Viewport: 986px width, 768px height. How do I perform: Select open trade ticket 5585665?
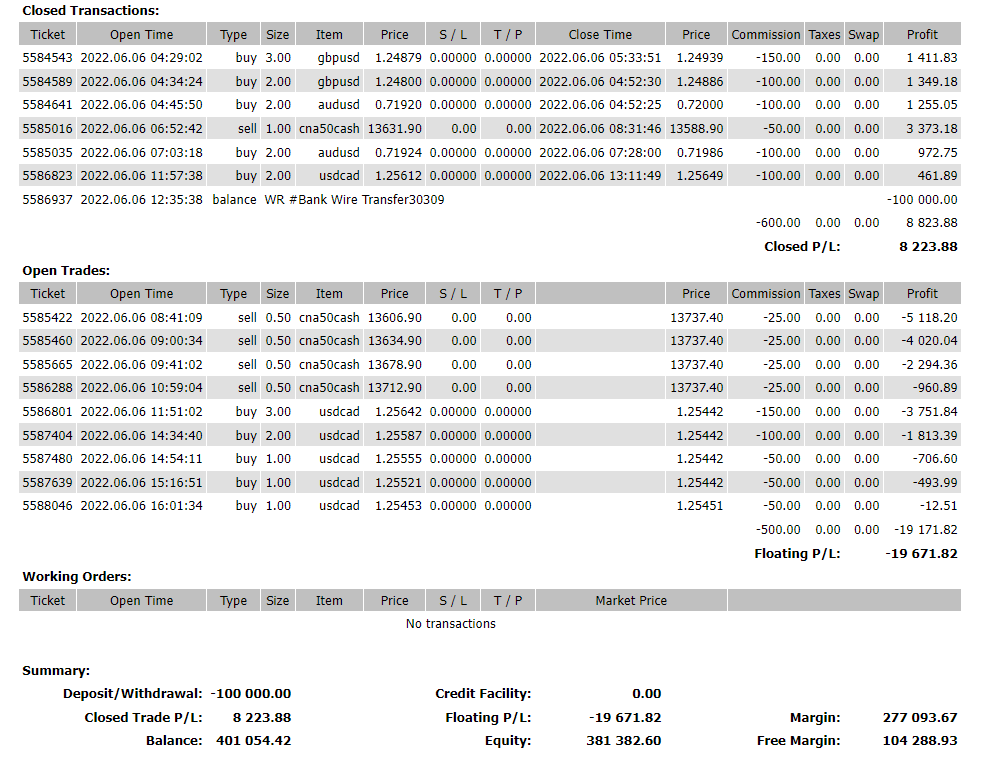point(47,365)
